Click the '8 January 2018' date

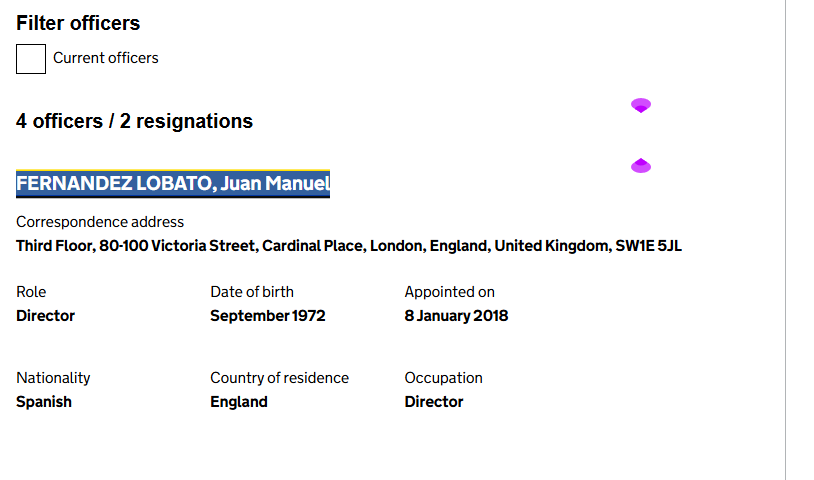(x=456, y=316)
